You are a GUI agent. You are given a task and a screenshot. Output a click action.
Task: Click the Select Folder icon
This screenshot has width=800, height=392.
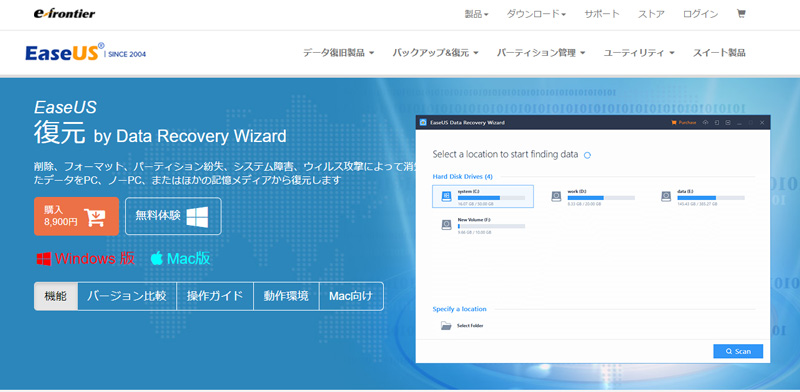[x=446, y=325]
